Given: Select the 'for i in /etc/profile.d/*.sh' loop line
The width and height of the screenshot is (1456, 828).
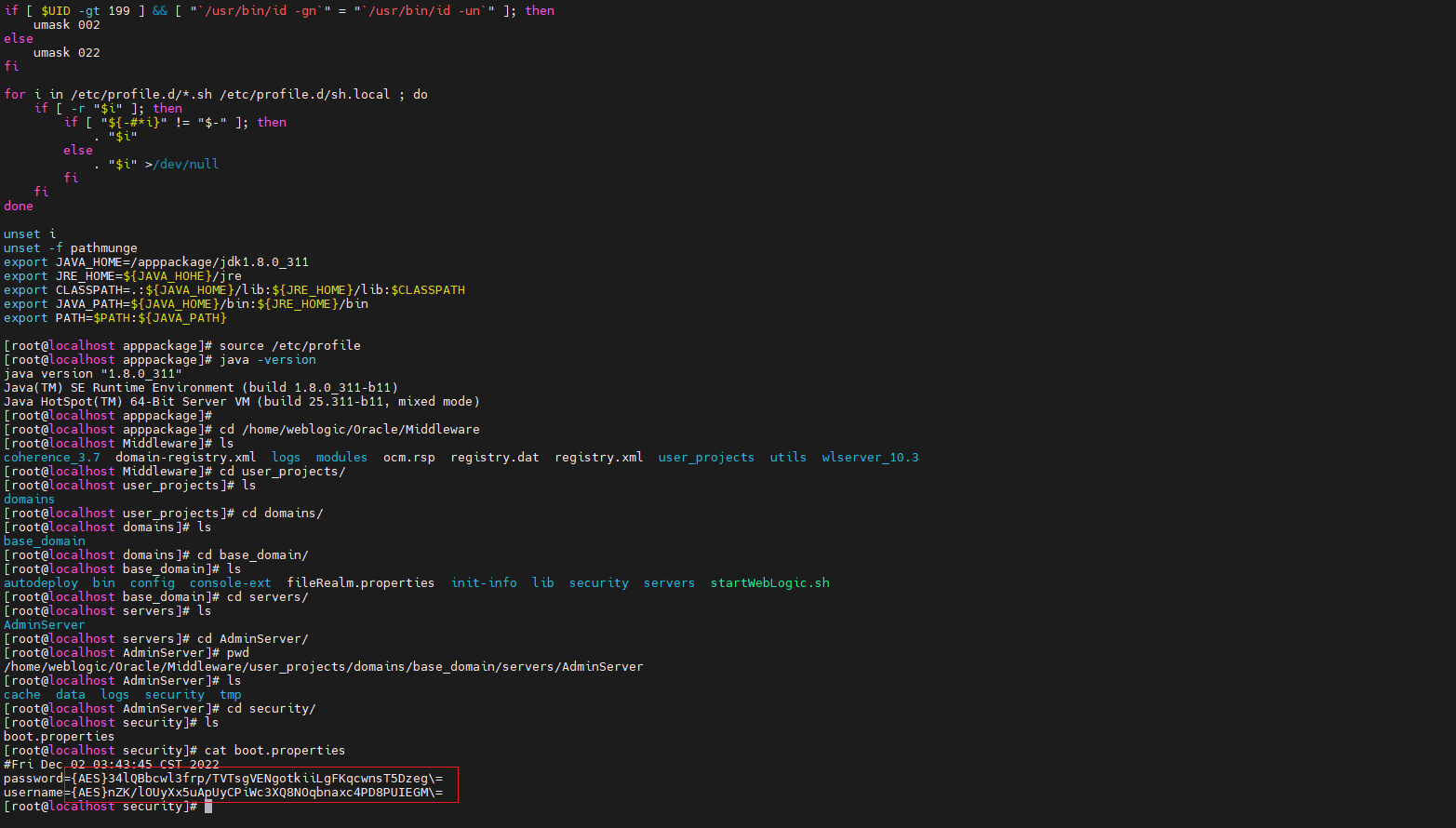Looking at the screenshot, I should [216, 95].
